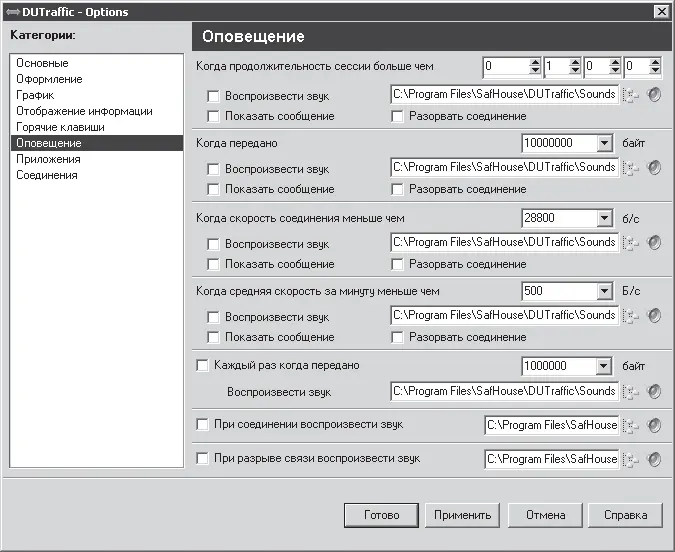The image size is (675, 552).
Task: Click the 'Готово' button
Action: tap(381, 515)
